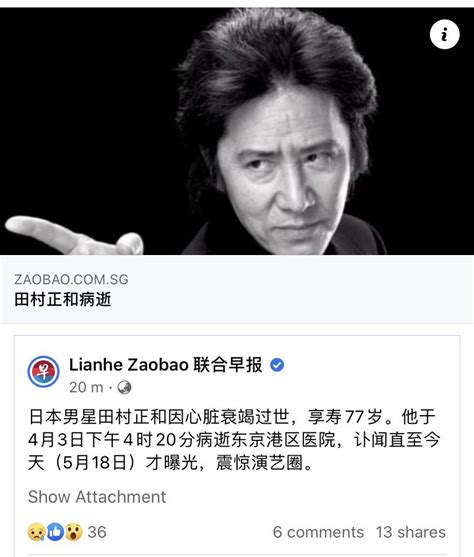Click the blue verified badge
This screenshot has height=557, width=474.
click(277, 365)
